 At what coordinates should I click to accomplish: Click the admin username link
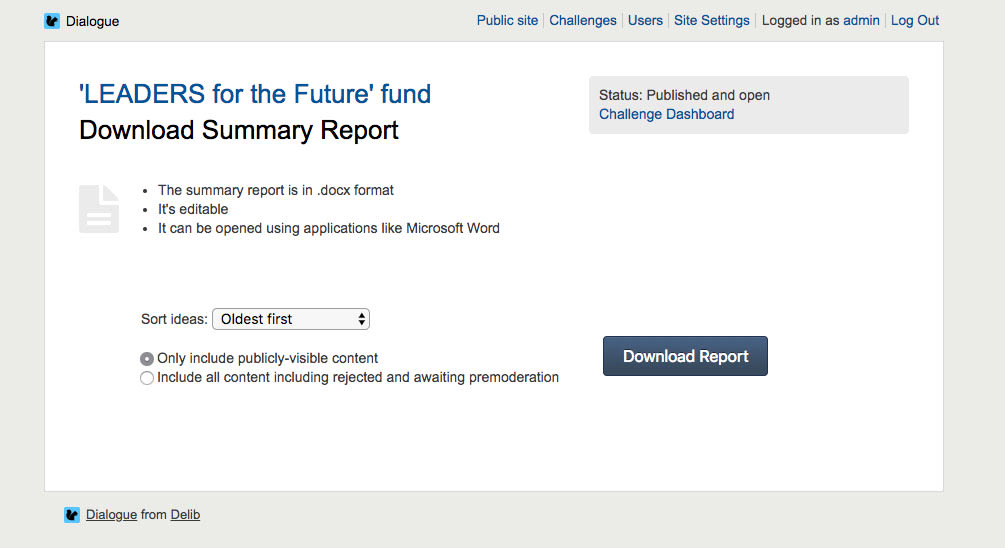click(861, 21)
